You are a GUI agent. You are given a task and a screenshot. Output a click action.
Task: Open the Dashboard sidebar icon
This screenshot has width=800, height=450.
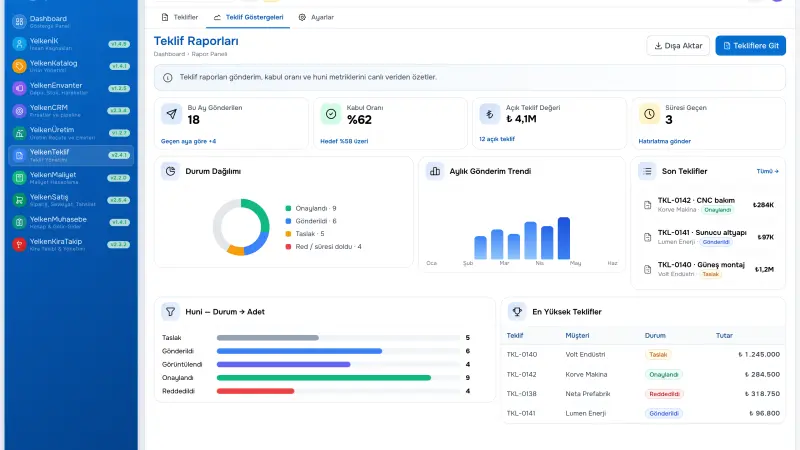pyautogui.click(x=19, y=21)
